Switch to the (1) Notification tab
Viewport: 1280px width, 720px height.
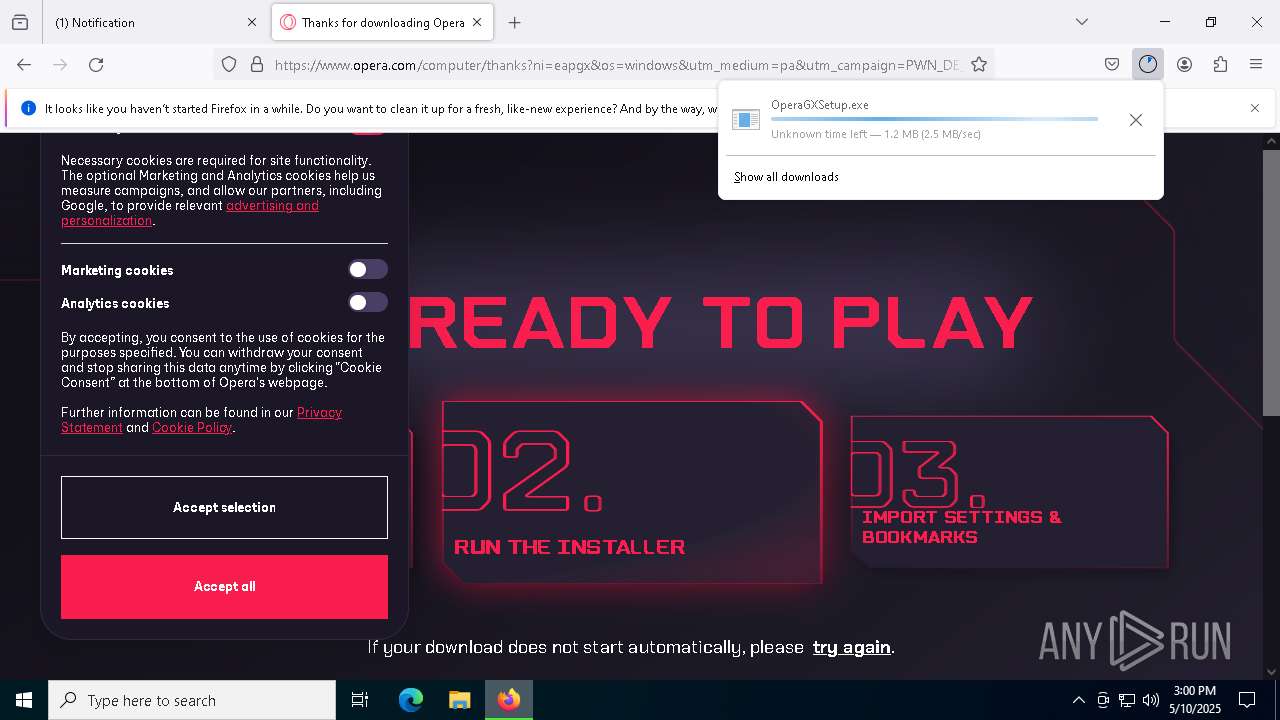coord(156,22)
